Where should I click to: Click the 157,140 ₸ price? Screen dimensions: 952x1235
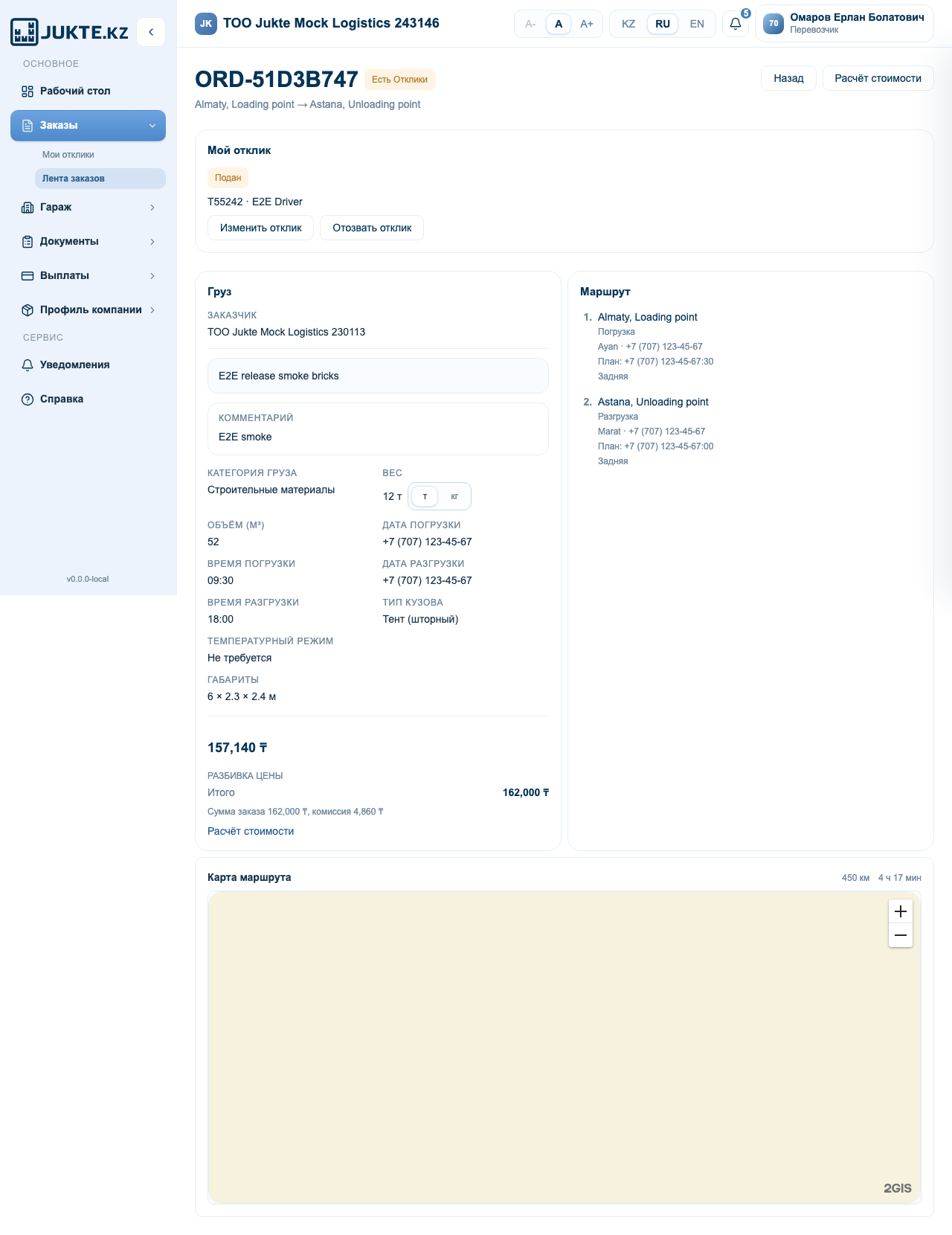click(237, 748)
